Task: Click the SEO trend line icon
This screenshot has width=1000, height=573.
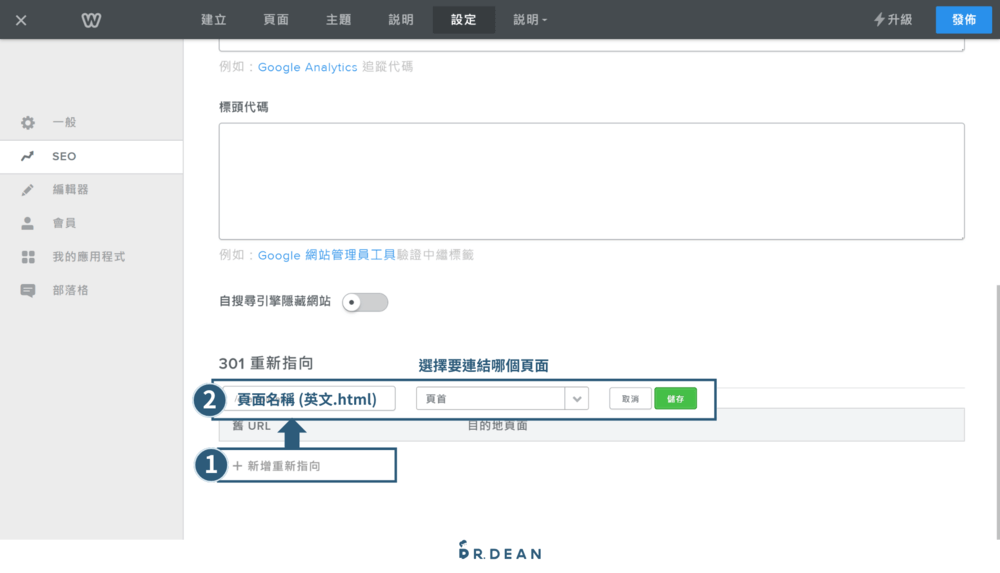Action: (x=27, y=156)
